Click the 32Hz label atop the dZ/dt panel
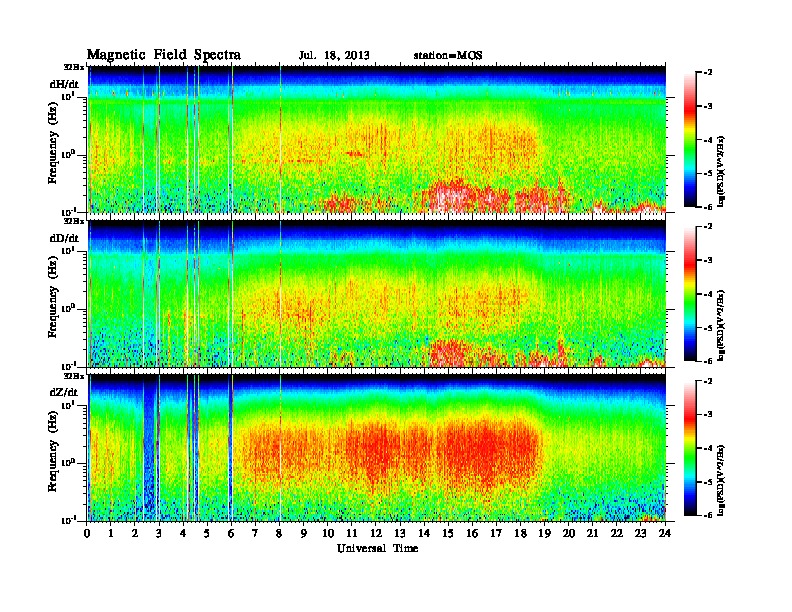This screenshot has height=612, width=792. [74, 376]
